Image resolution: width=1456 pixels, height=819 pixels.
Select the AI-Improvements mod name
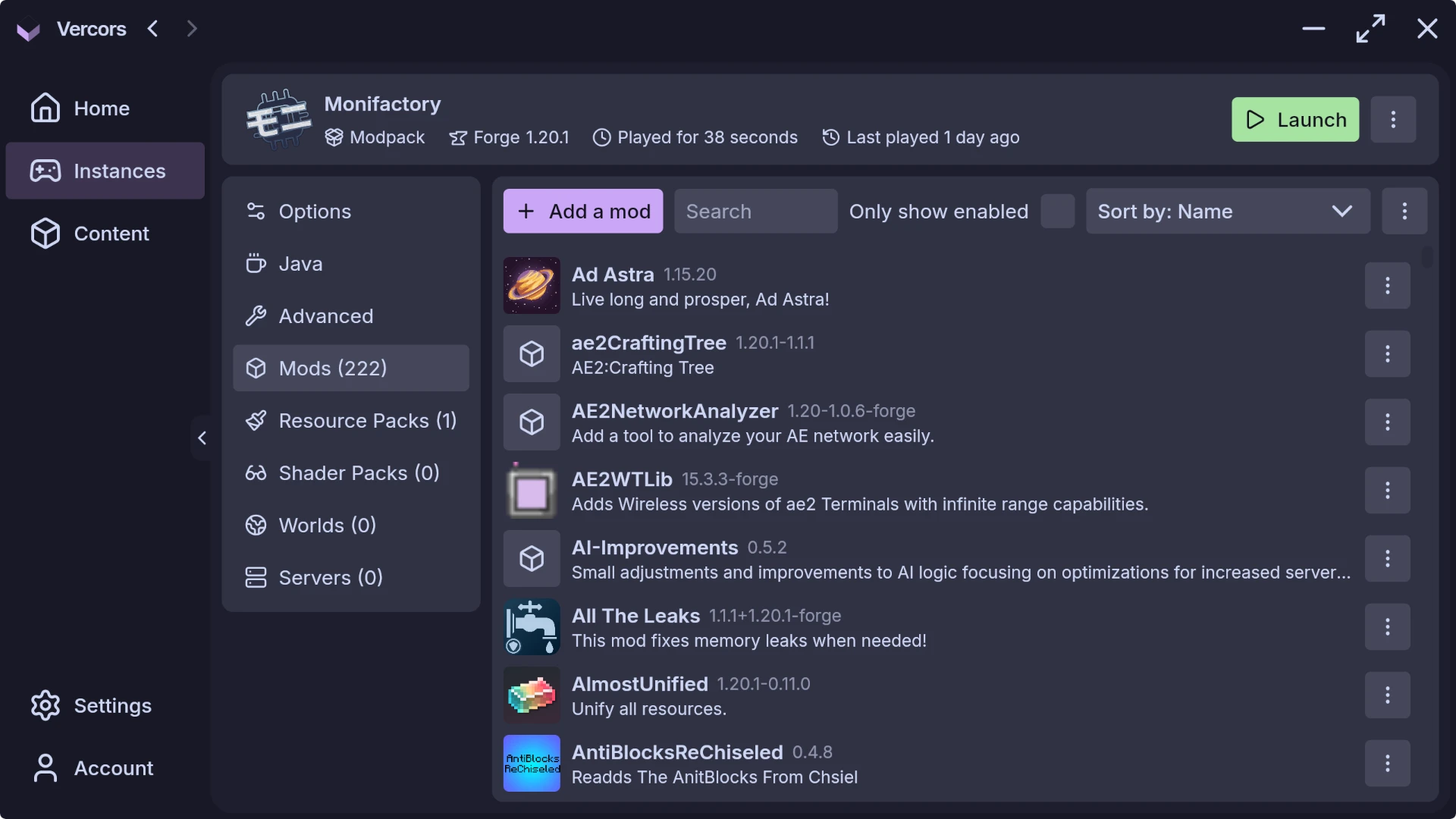654,548
